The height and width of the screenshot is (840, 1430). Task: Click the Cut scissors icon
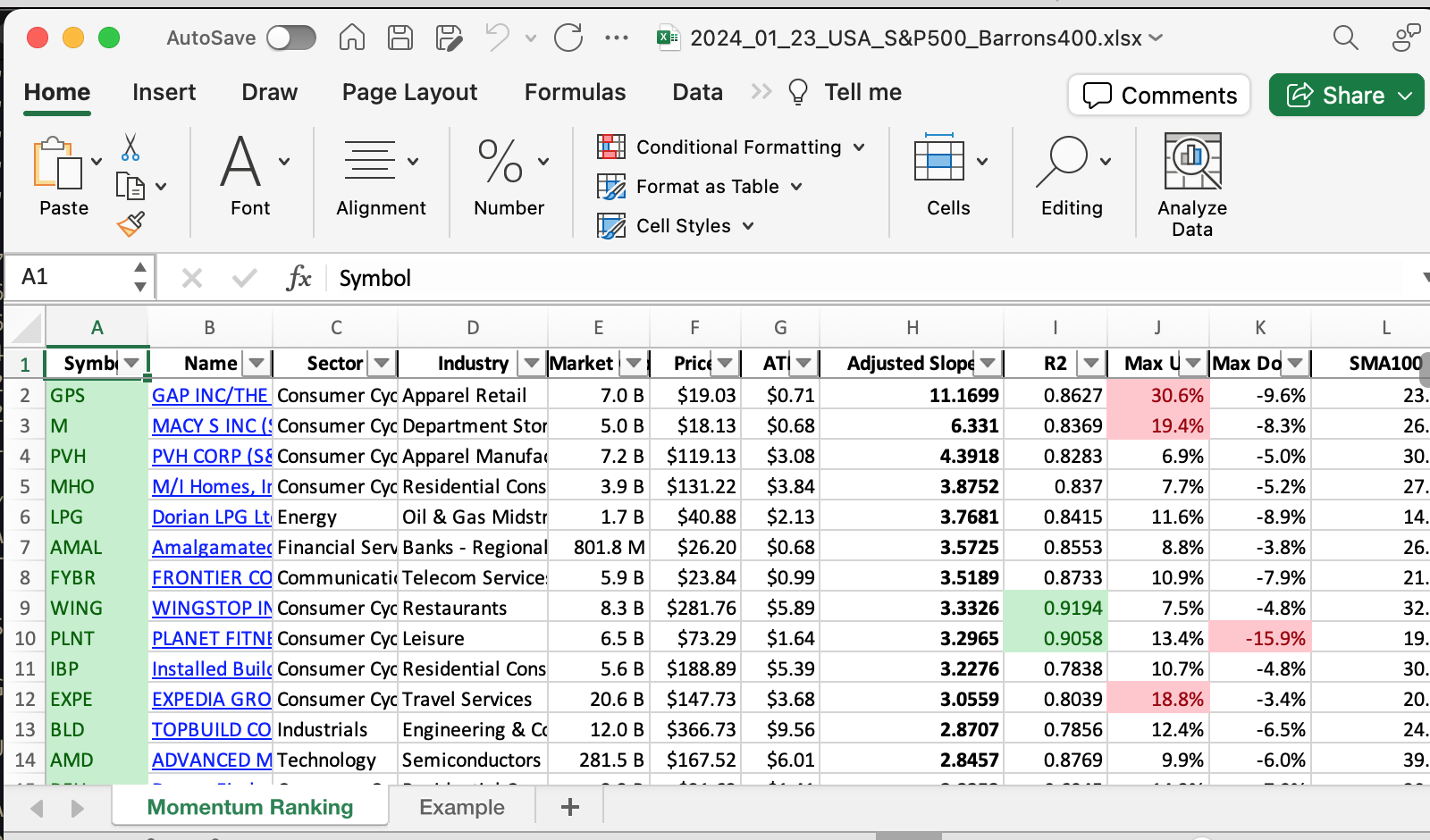[130, 147]
